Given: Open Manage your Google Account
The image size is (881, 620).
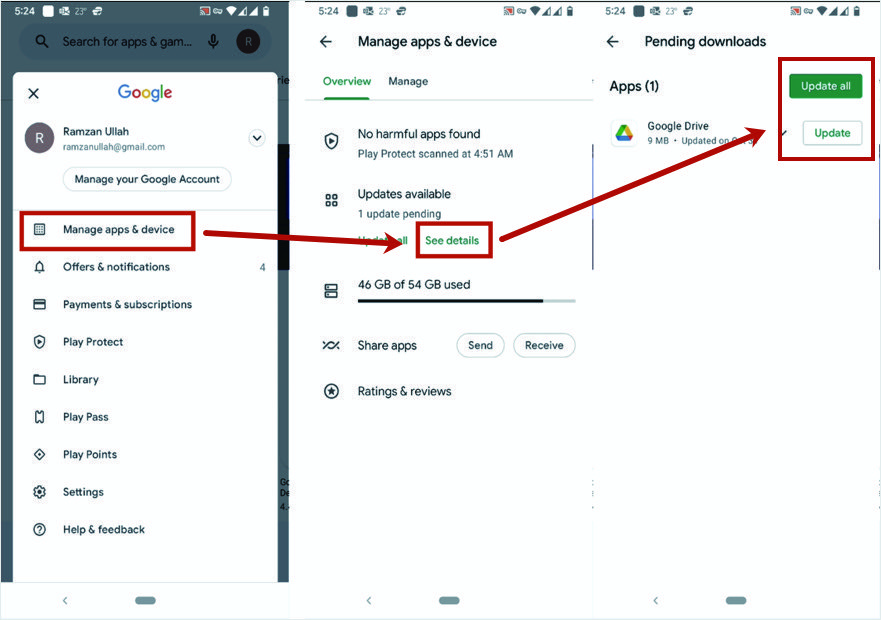Looking at the screenshot, I should (x=147, y=179).
